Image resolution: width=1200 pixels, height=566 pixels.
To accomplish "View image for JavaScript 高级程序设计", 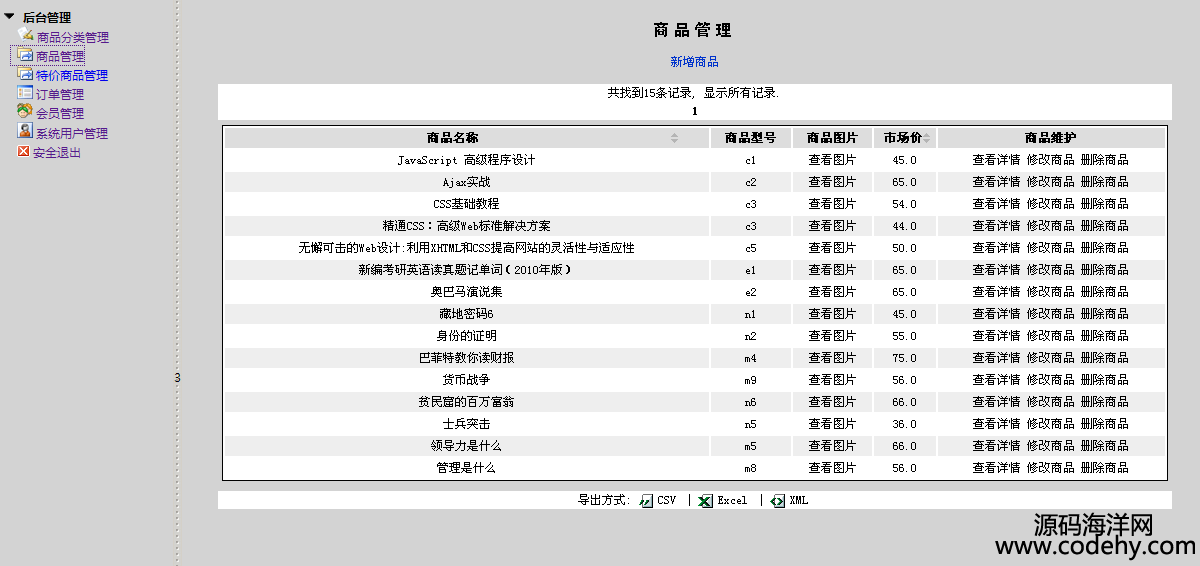I will pos(832,160).
